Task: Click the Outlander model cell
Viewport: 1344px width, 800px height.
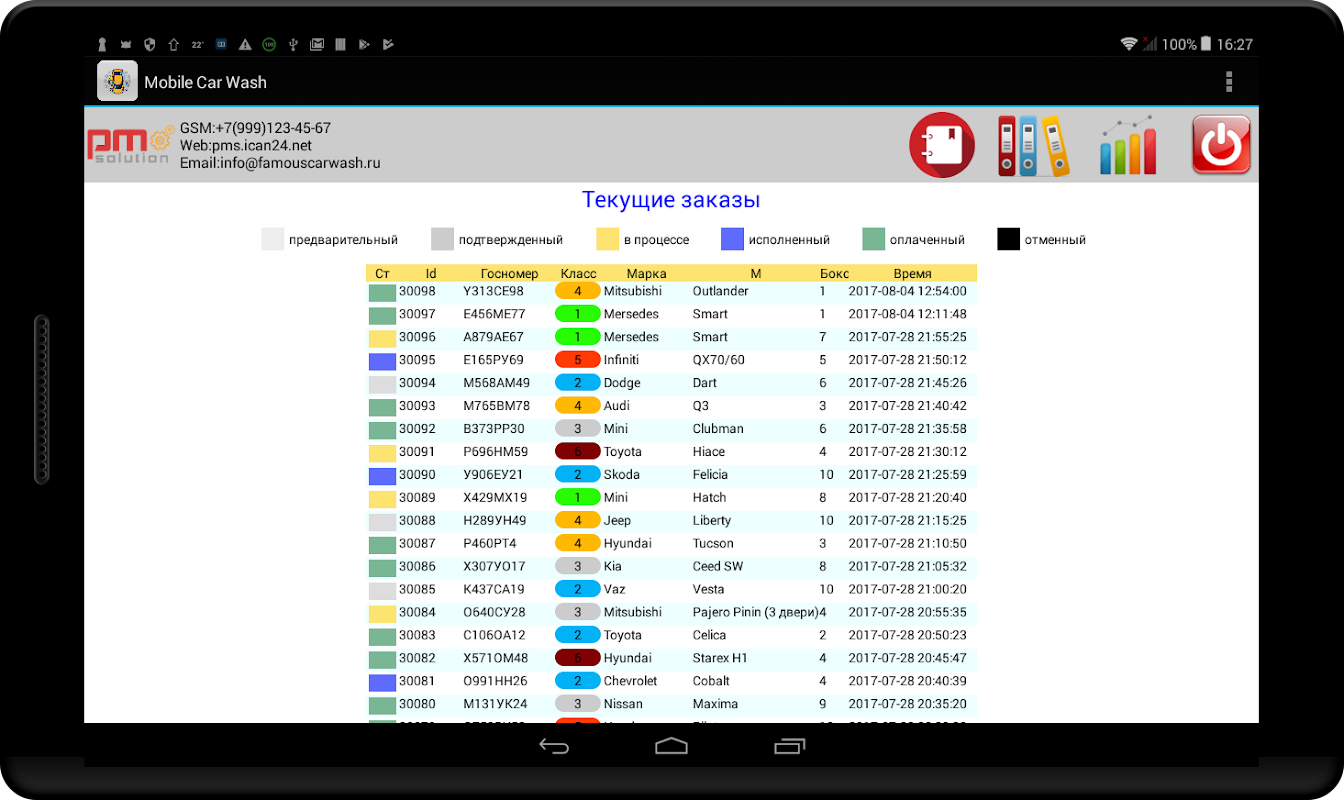Action: point(721,291)
